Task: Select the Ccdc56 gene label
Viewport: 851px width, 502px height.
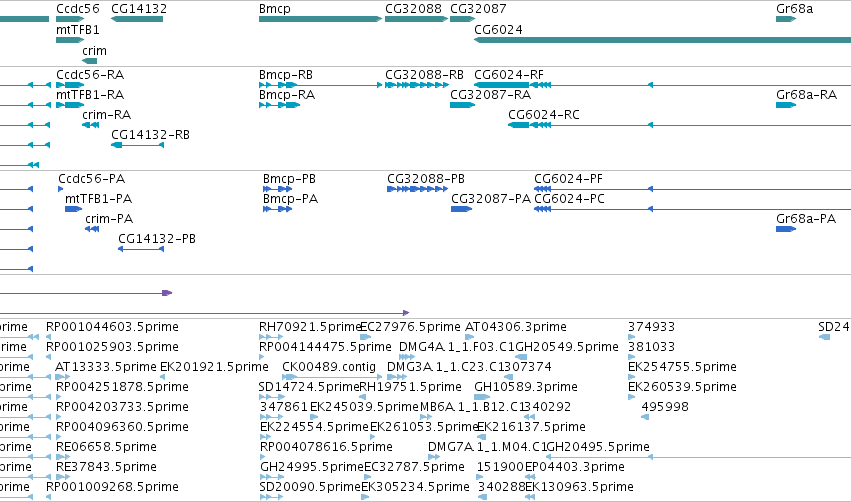Action: 78,9
